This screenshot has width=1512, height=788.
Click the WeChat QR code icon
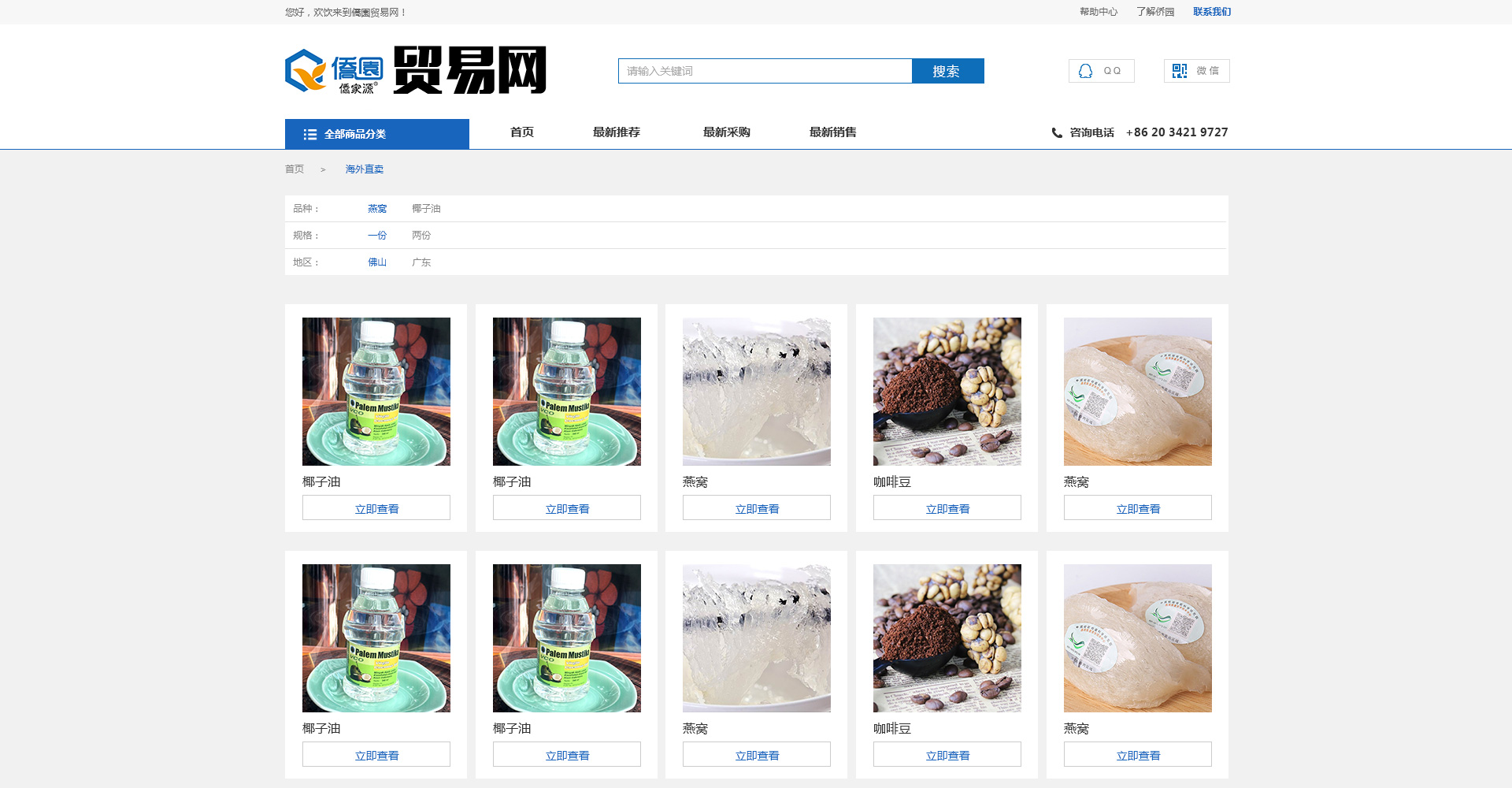(1179, 71)
